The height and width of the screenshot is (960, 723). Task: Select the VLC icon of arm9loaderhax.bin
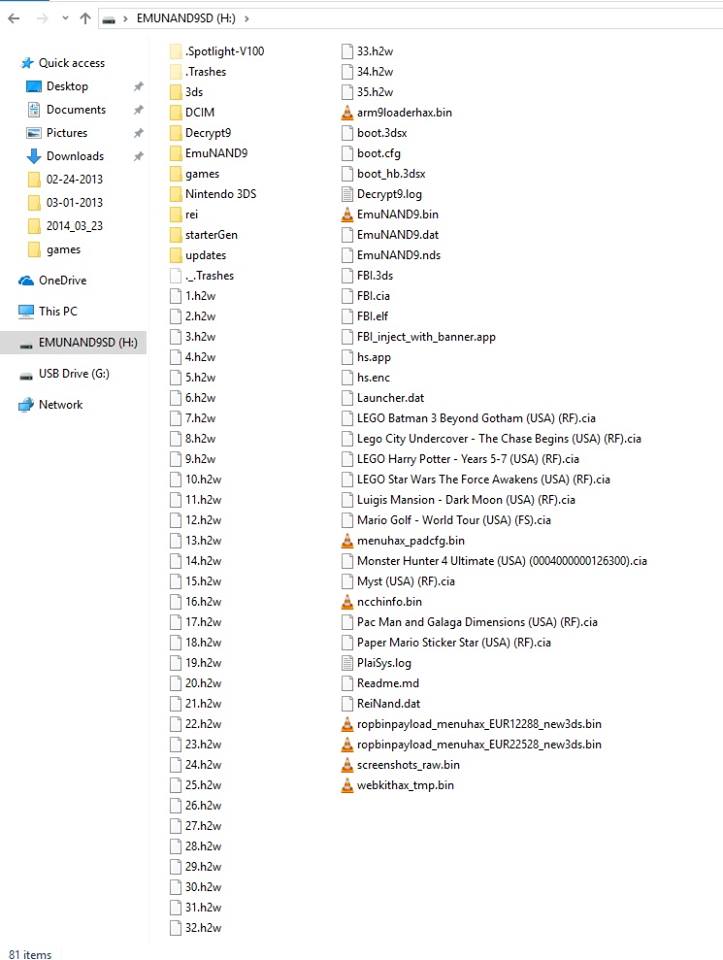pos(347,112)
